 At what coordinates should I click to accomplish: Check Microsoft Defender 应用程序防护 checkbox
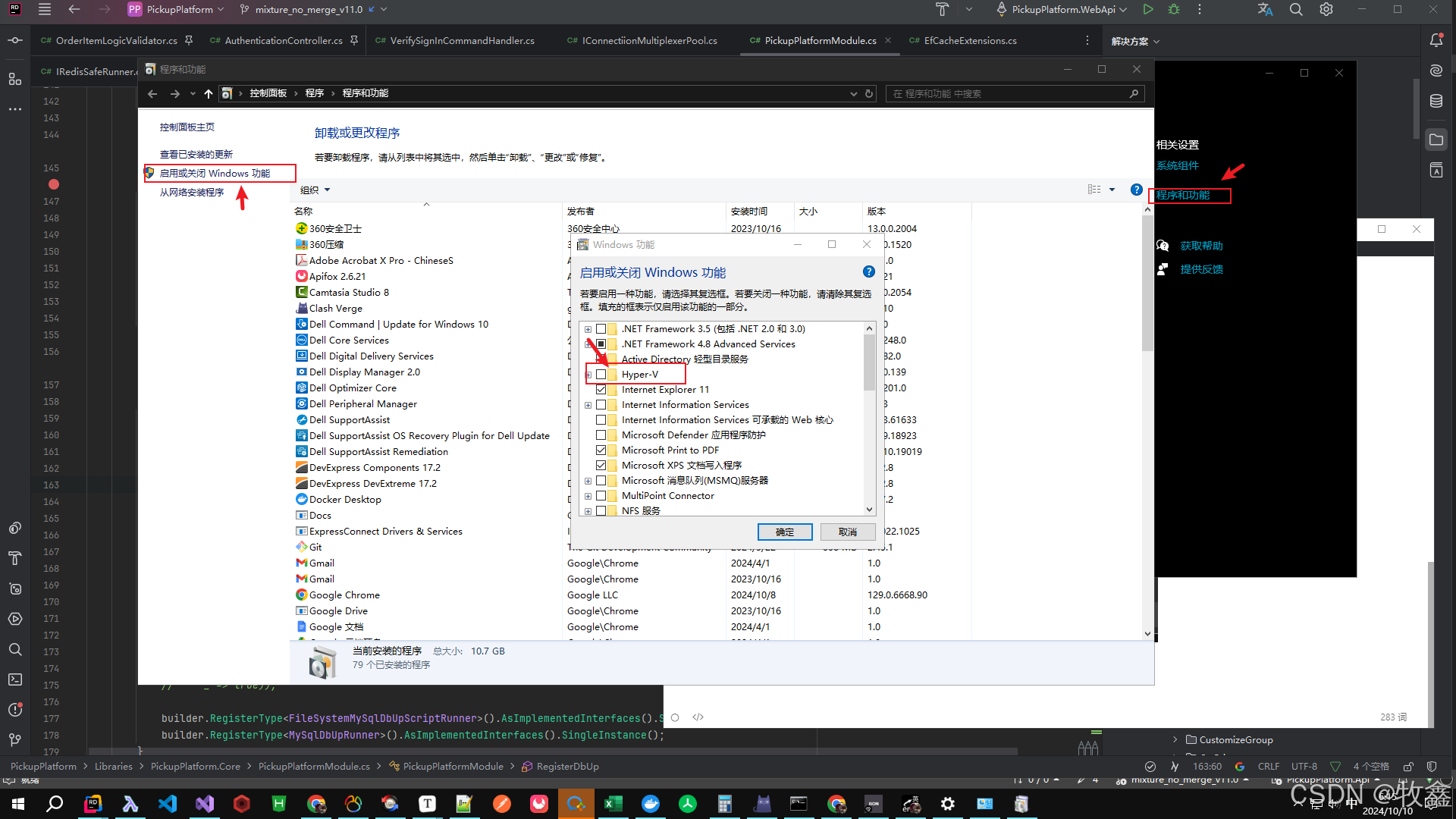coord(601,435)
